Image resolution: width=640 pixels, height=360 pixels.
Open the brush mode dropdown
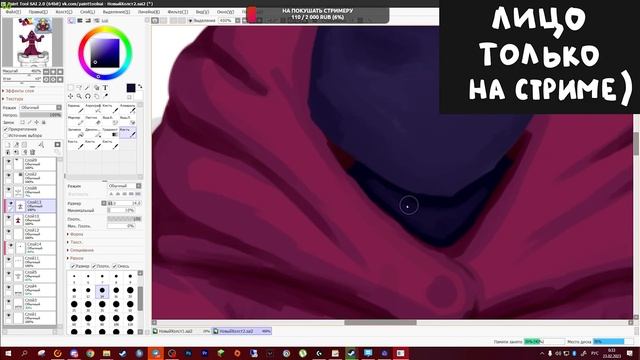pyautogui.click(x=124, y=186)
